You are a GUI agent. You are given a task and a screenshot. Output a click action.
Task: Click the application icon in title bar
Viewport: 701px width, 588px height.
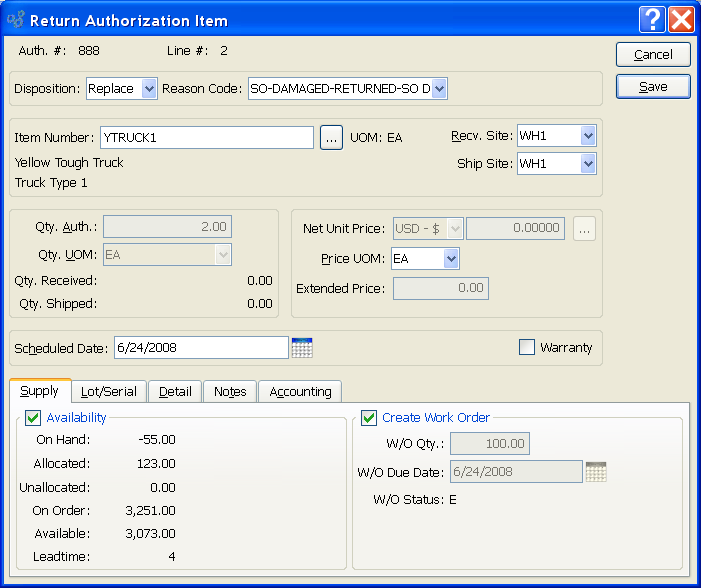[x=16, y=19]
